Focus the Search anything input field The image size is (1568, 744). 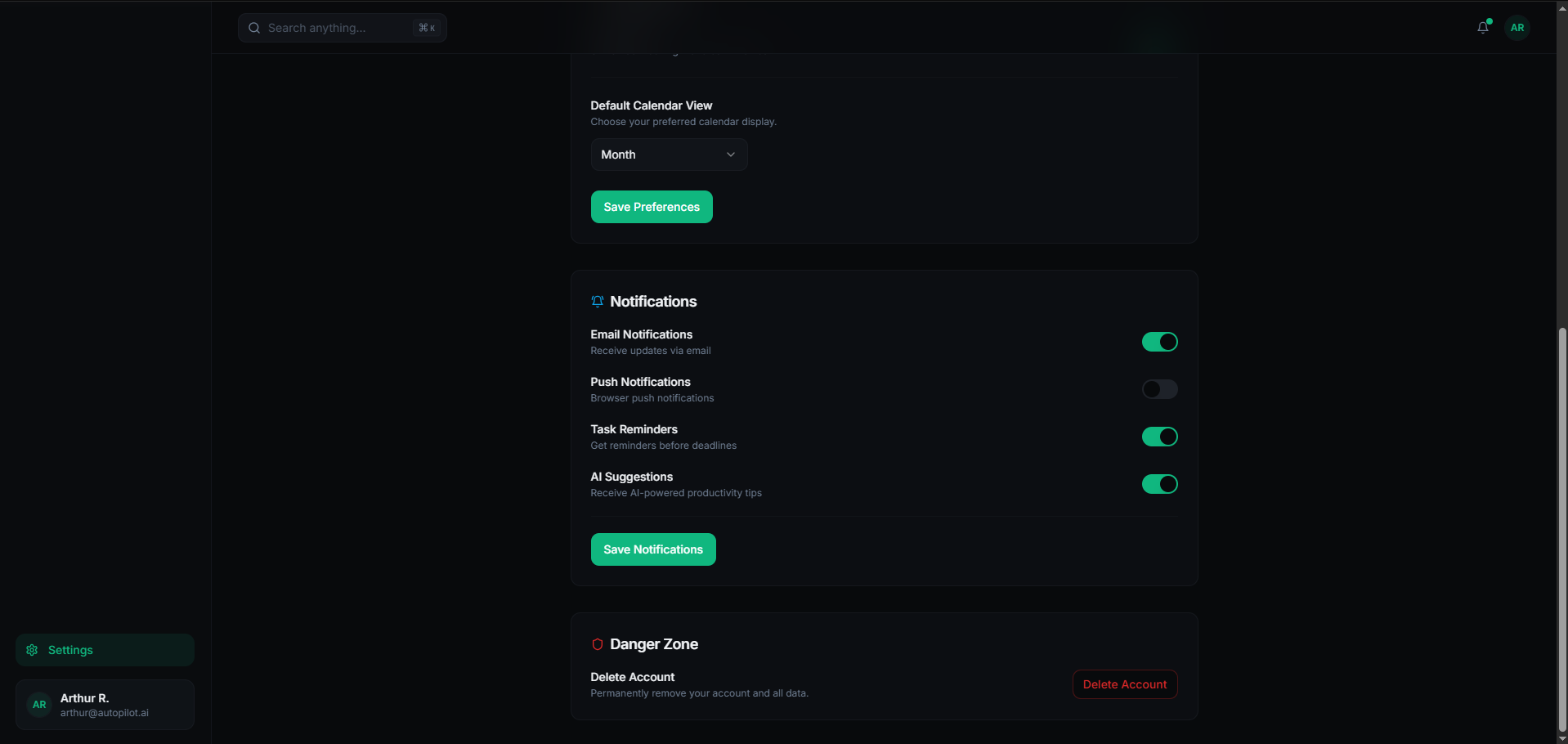click(335, 28)
